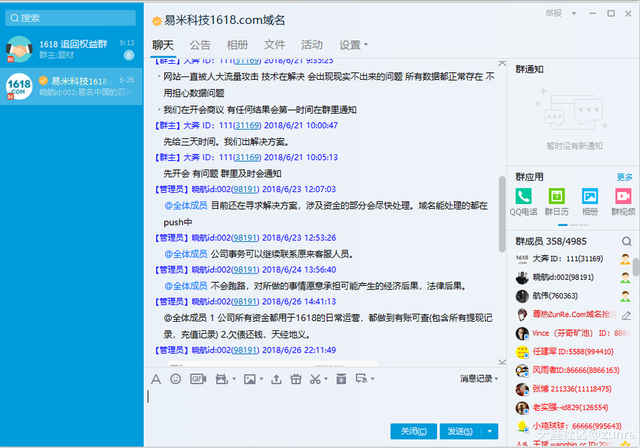Click the gift box icon

(x=296, y=379)
